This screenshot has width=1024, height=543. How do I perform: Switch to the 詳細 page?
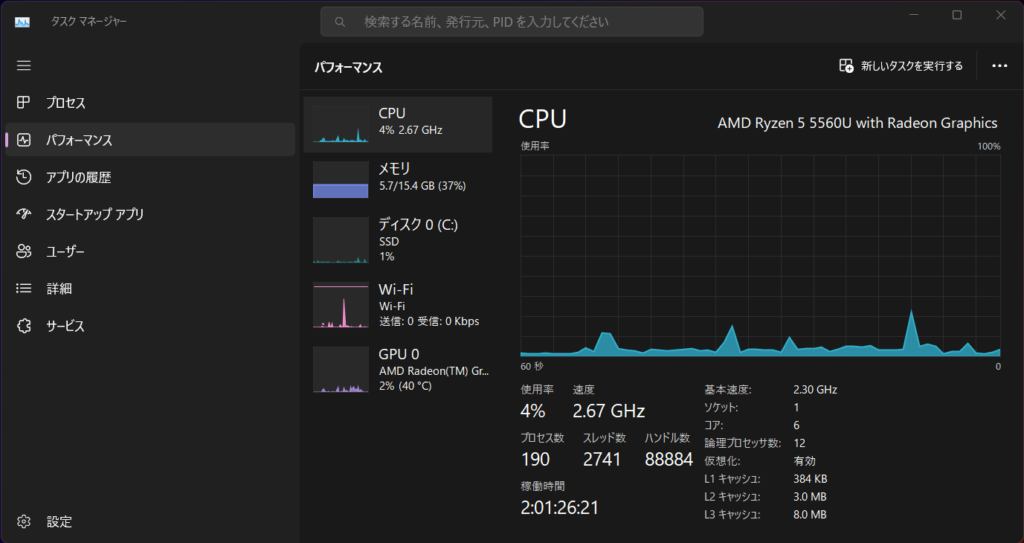pos(59,288)
